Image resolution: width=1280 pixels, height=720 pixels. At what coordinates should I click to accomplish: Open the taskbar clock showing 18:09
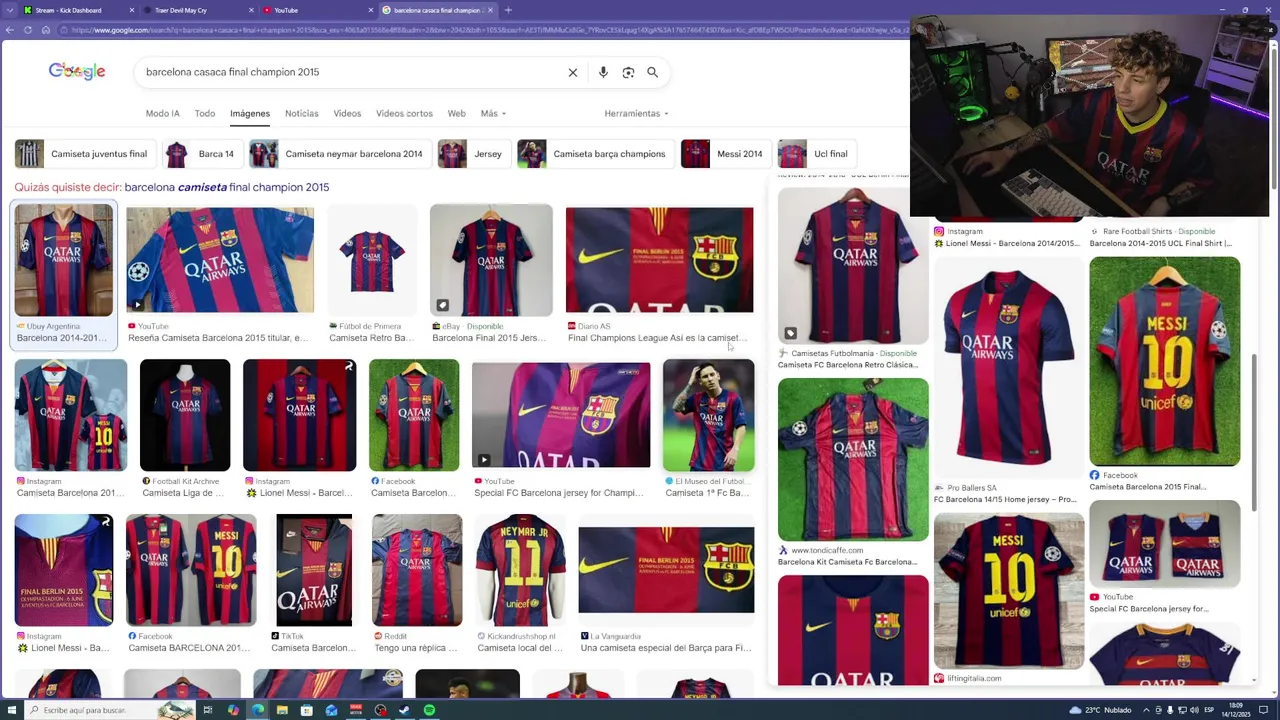(x=1237, y=710)
